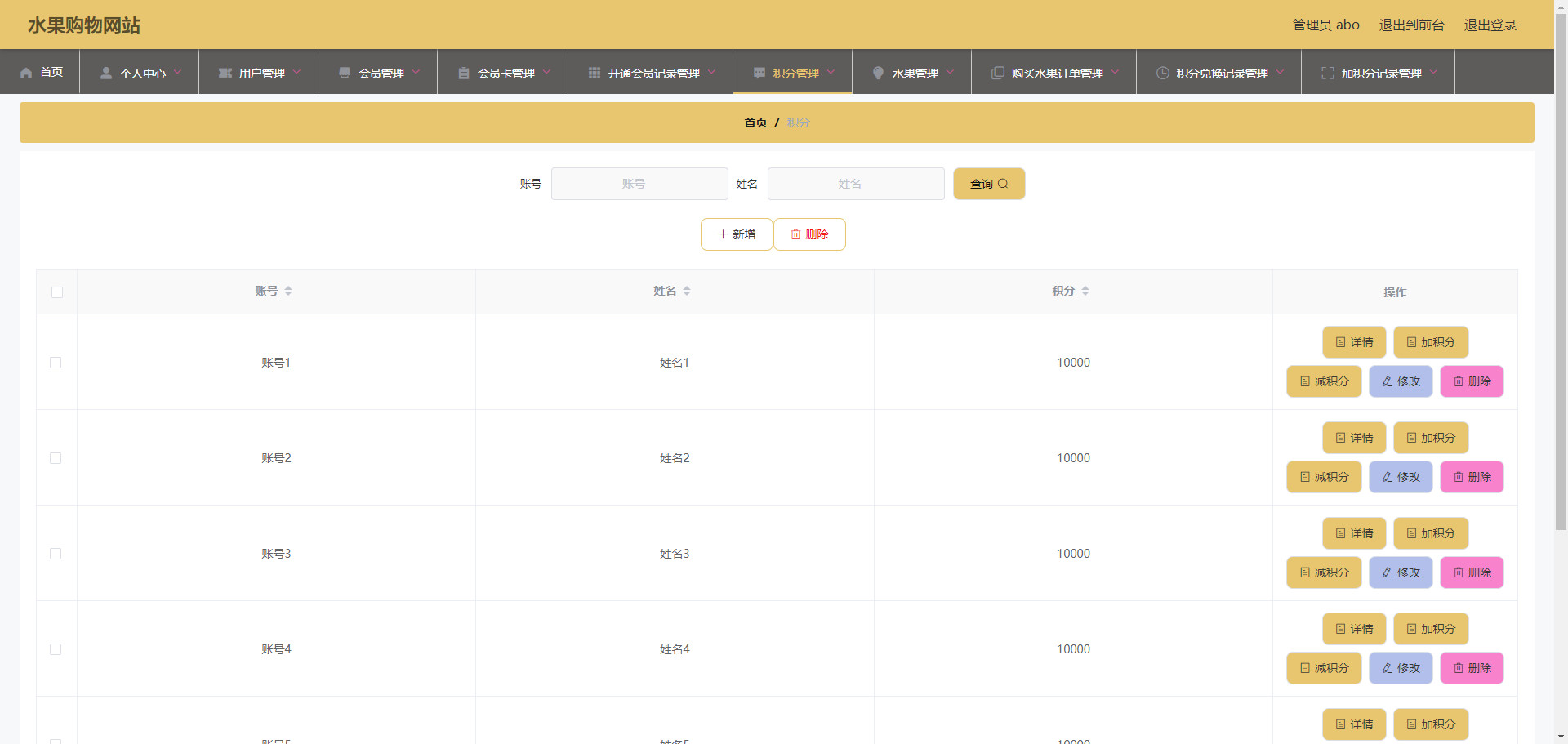This screenshot has width=1568, height=744.
Task: Open the 用户管理 menu
Action: (x=258, y=72)
